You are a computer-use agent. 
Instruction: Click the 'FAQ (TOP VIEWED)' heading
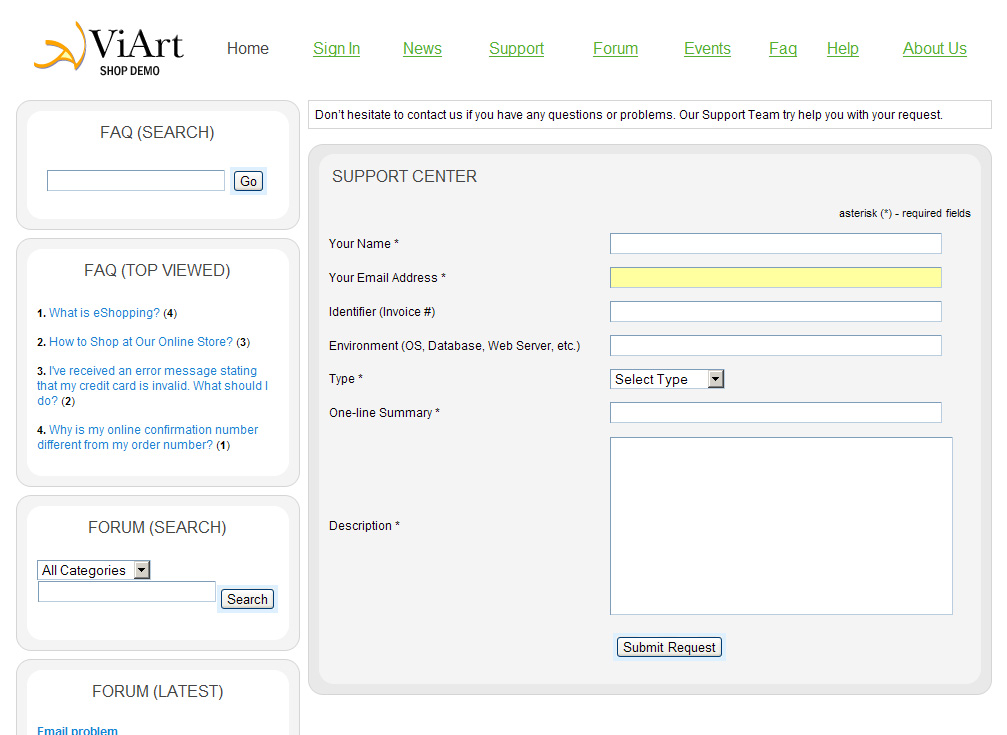coord(157,270)
